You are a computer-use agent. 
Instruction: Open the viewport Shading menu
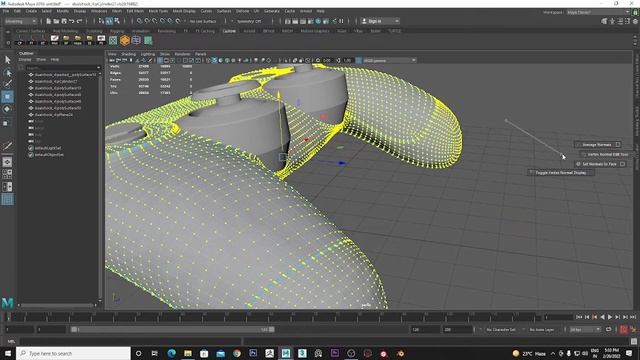[x=128, y=54]
